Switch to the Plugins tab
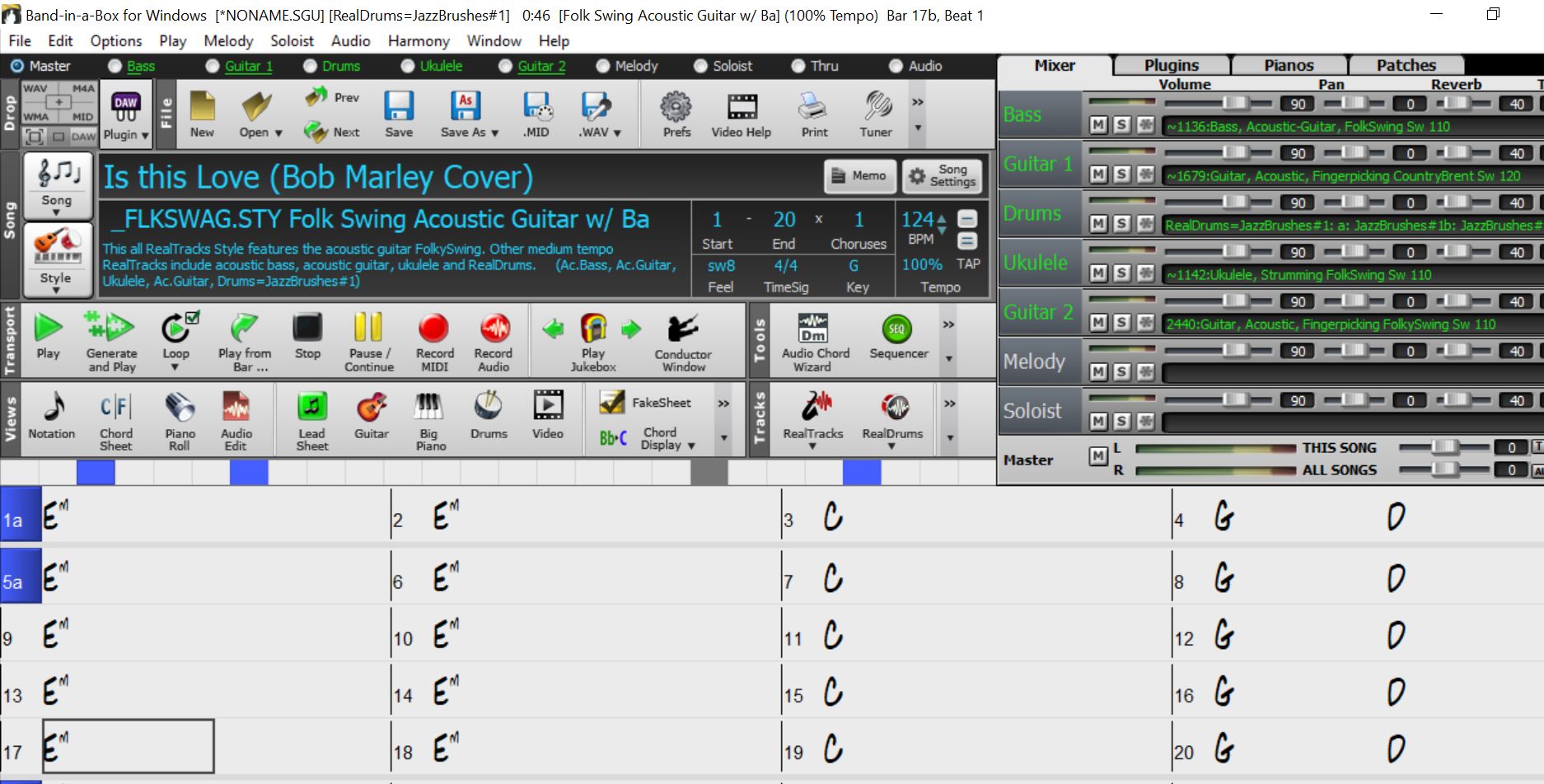The image size is (1544, 784). (1172, 65)
